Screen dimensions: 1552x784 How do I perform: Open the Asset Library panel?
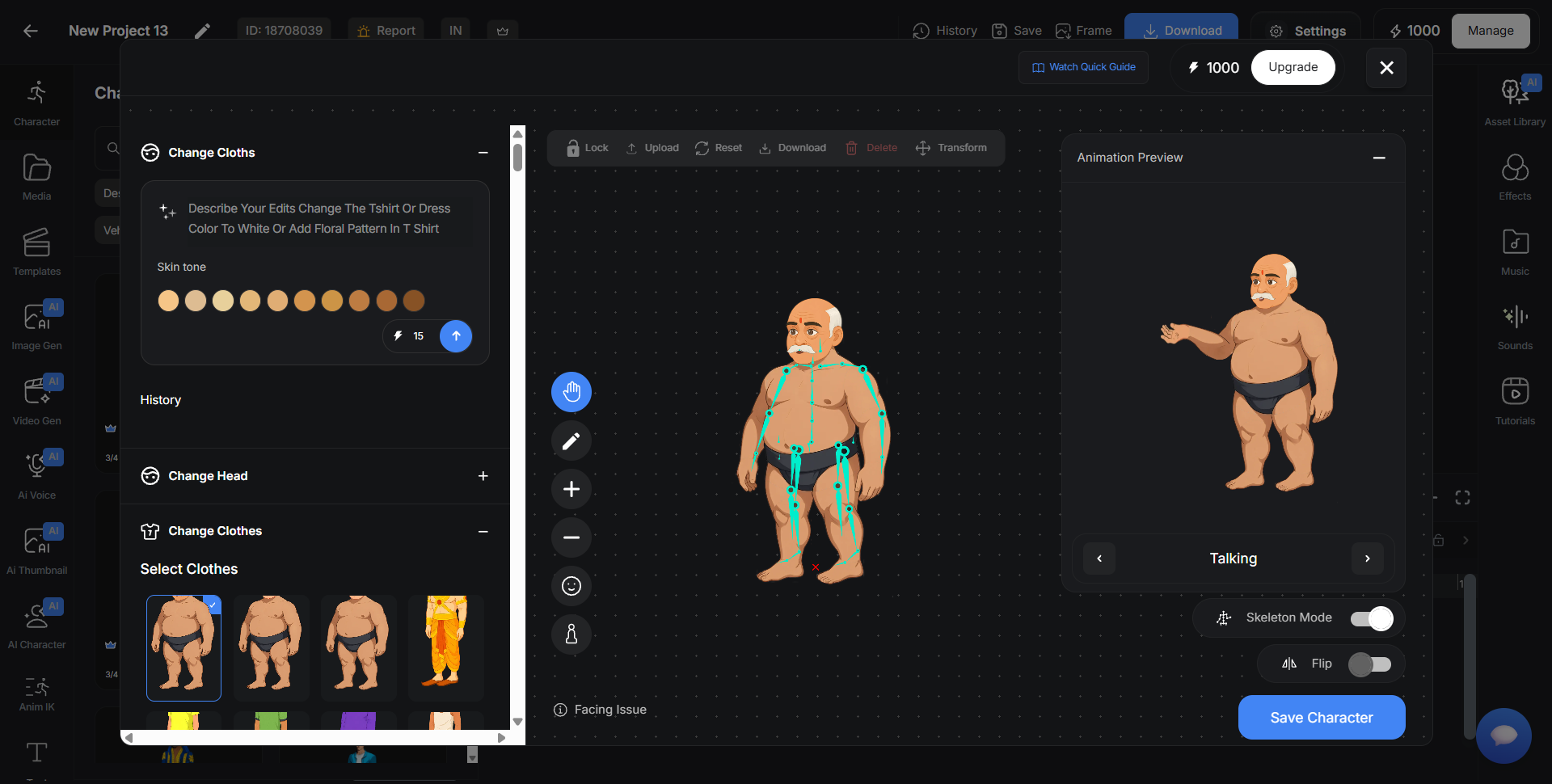coord(1515,103)
